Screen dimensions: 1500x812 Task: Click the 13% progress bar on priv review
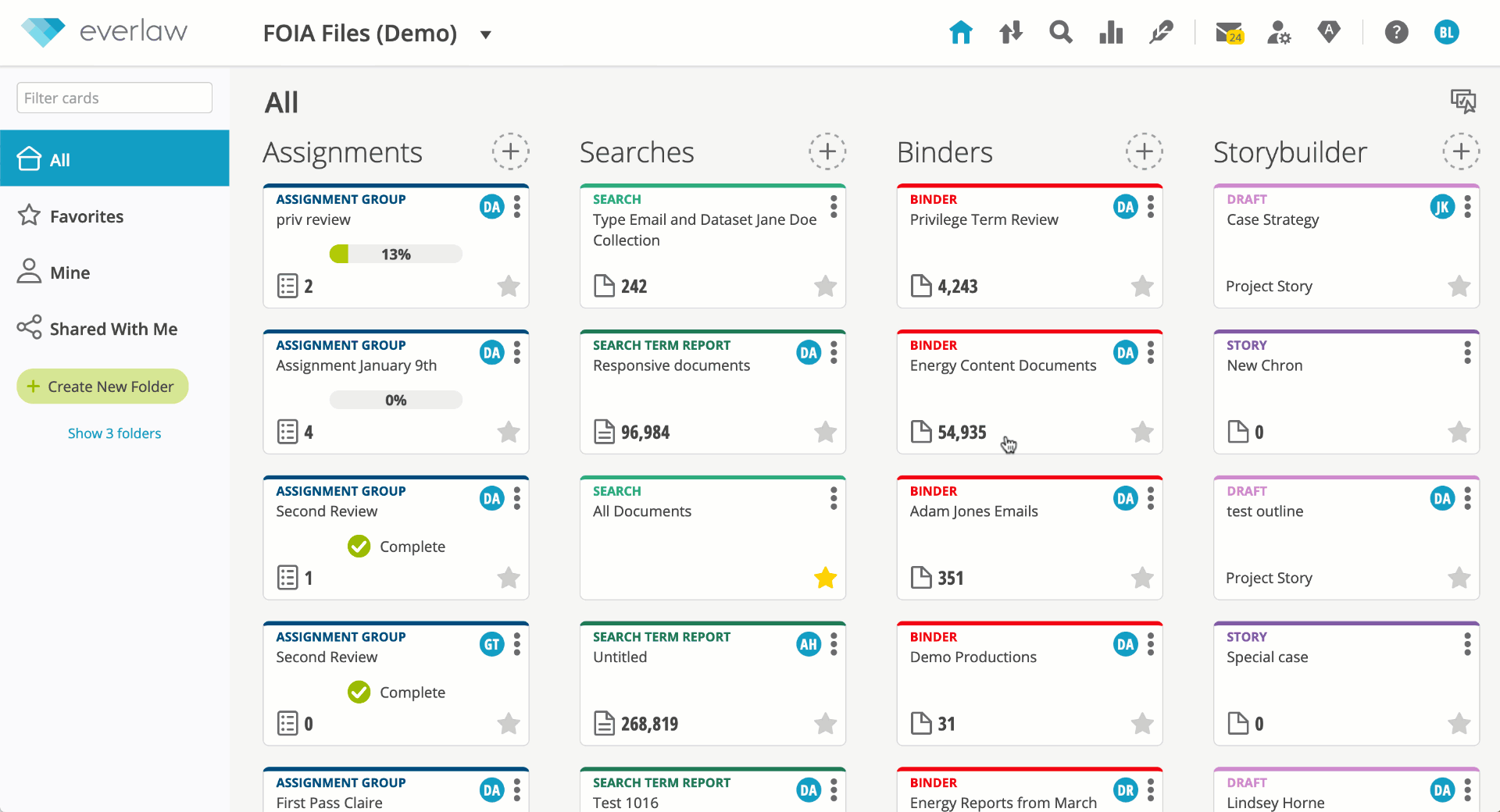395,254
